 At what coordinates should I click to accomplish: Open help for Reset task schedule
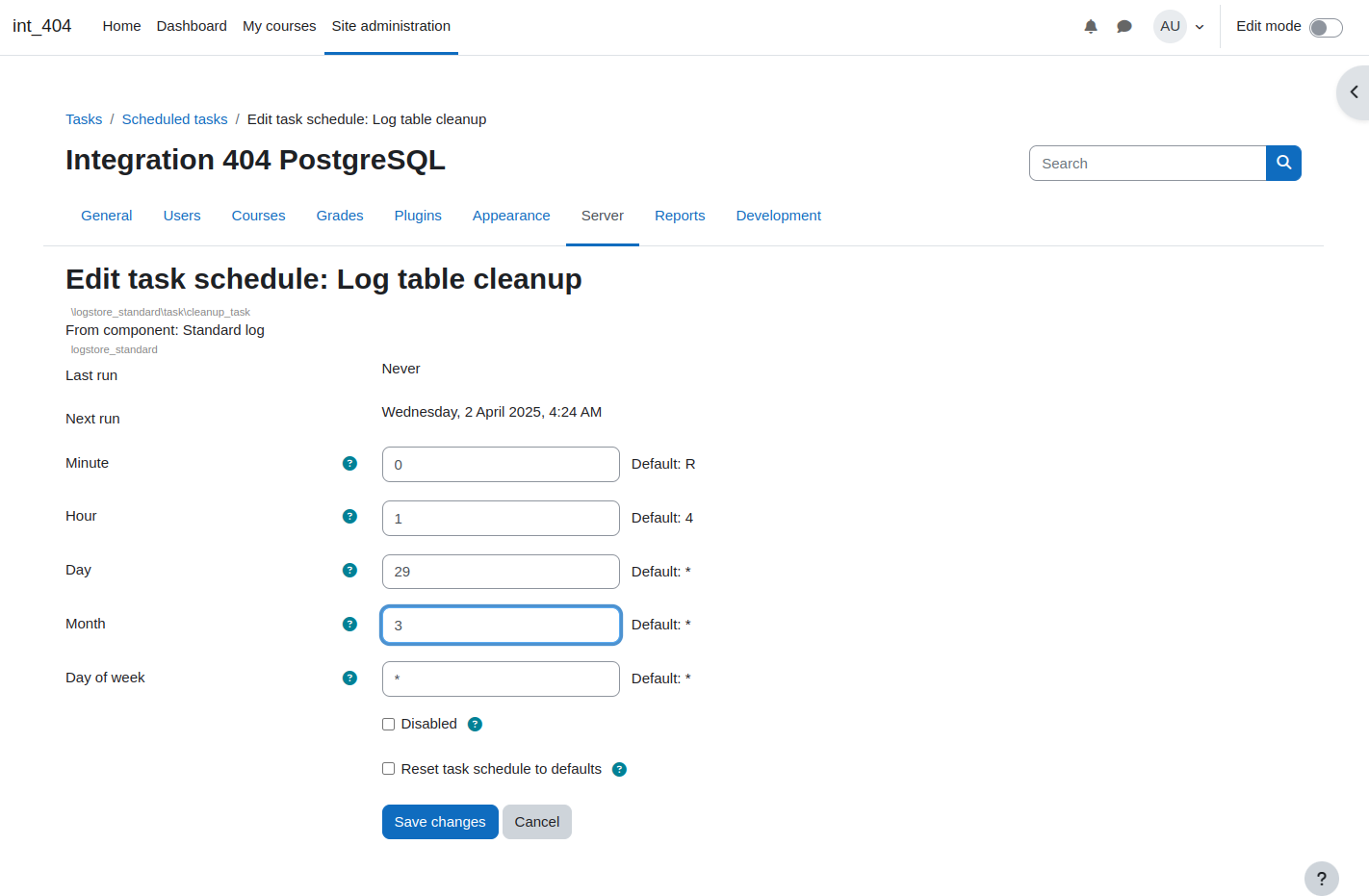(x=619, y=770)
